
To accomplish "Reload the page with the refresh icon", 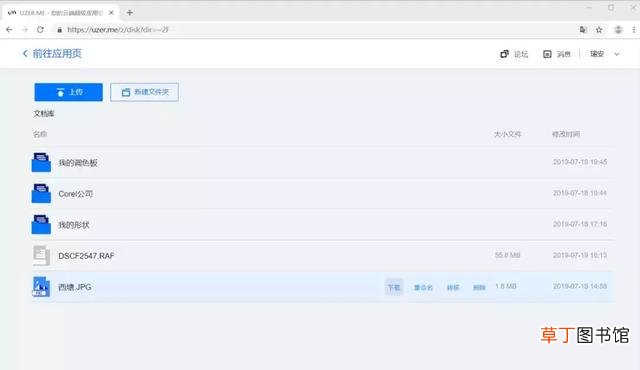I will pos(40,30).
